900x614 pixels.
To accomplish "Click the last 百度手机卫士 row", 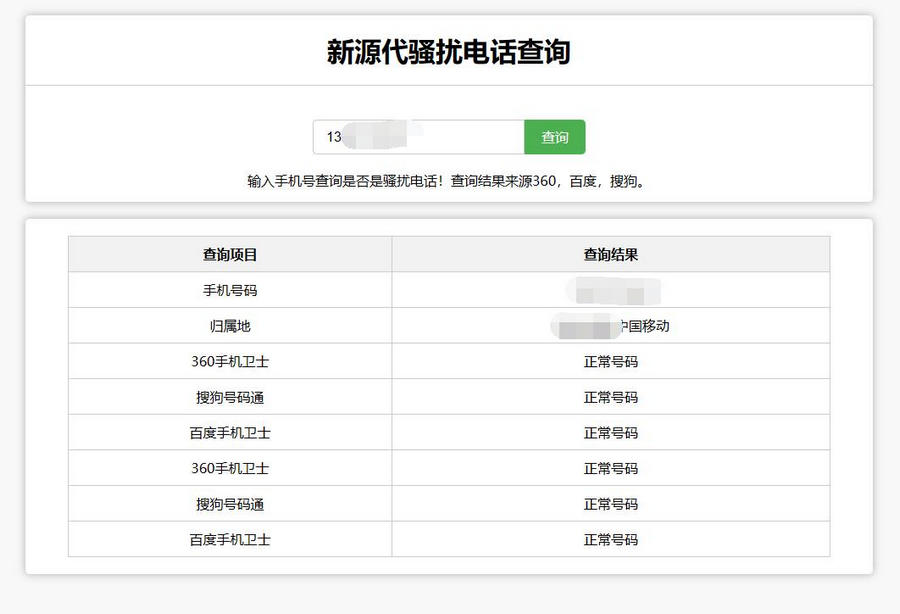I will pyautogui.click(x=229, y=539).
